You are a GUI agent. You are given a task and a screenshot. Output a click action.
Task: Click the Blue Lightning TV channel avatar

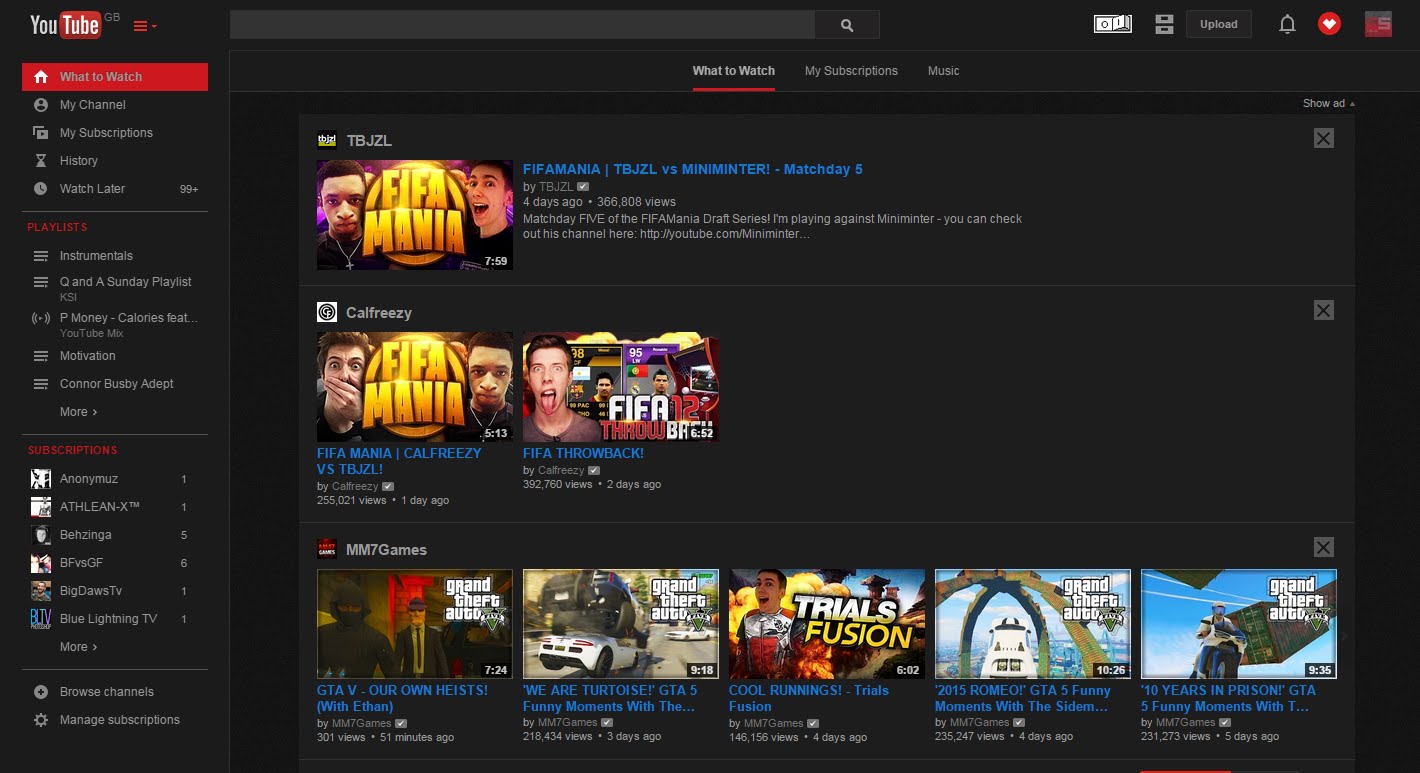(x=41, y=619)
